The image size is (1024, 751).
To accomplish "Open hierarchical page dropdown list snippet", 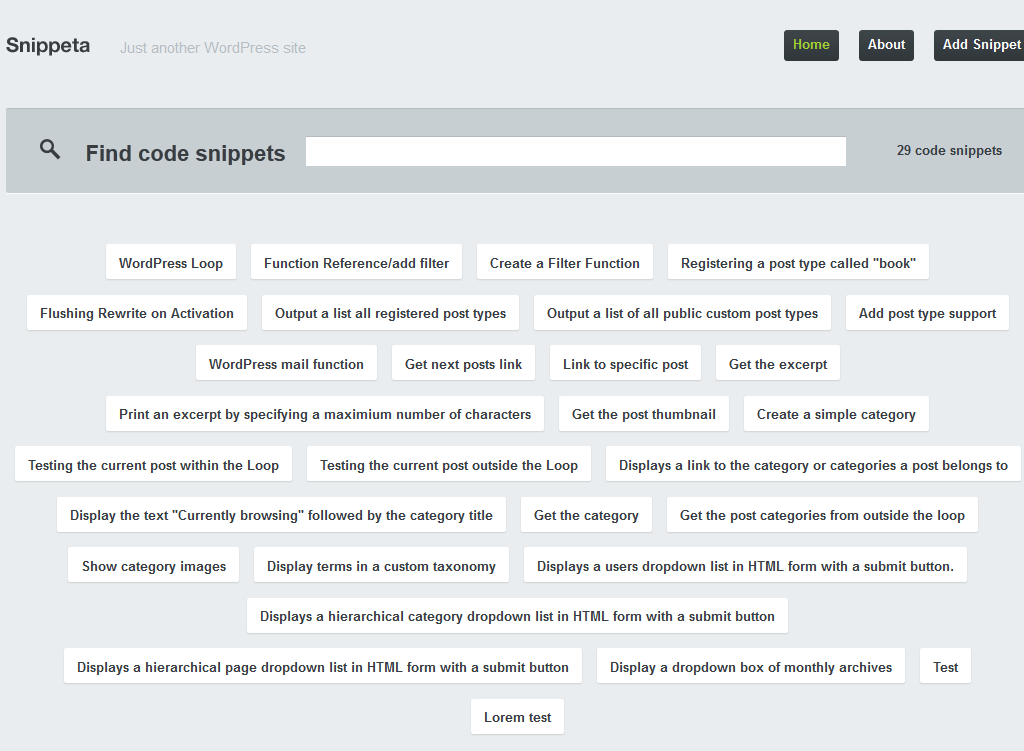I will point(323,667).
